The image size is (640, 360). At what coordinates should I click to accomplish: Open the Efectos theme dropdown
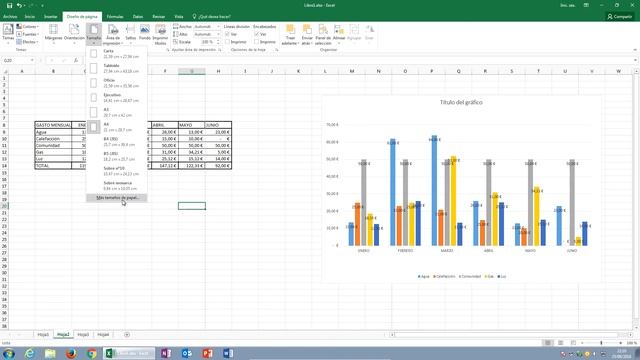[28, 42]
